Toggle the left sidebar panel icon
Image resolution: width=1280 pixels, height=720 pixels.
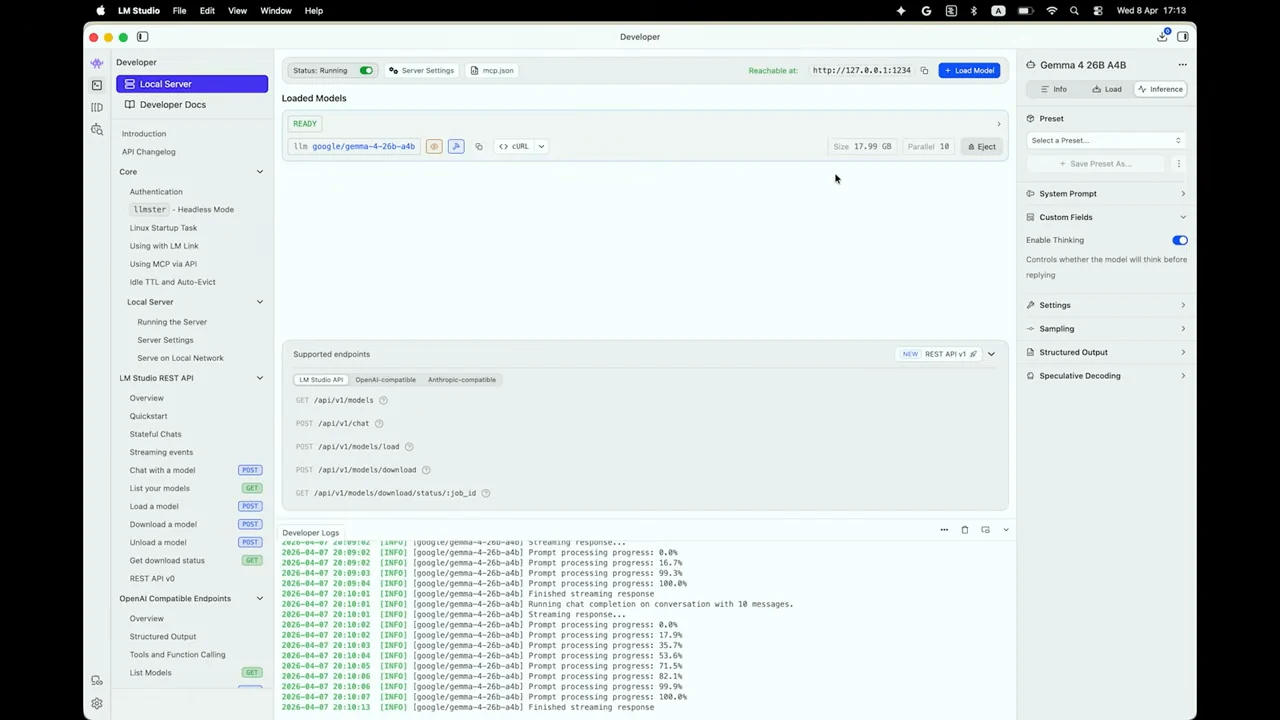pos(142,37)
